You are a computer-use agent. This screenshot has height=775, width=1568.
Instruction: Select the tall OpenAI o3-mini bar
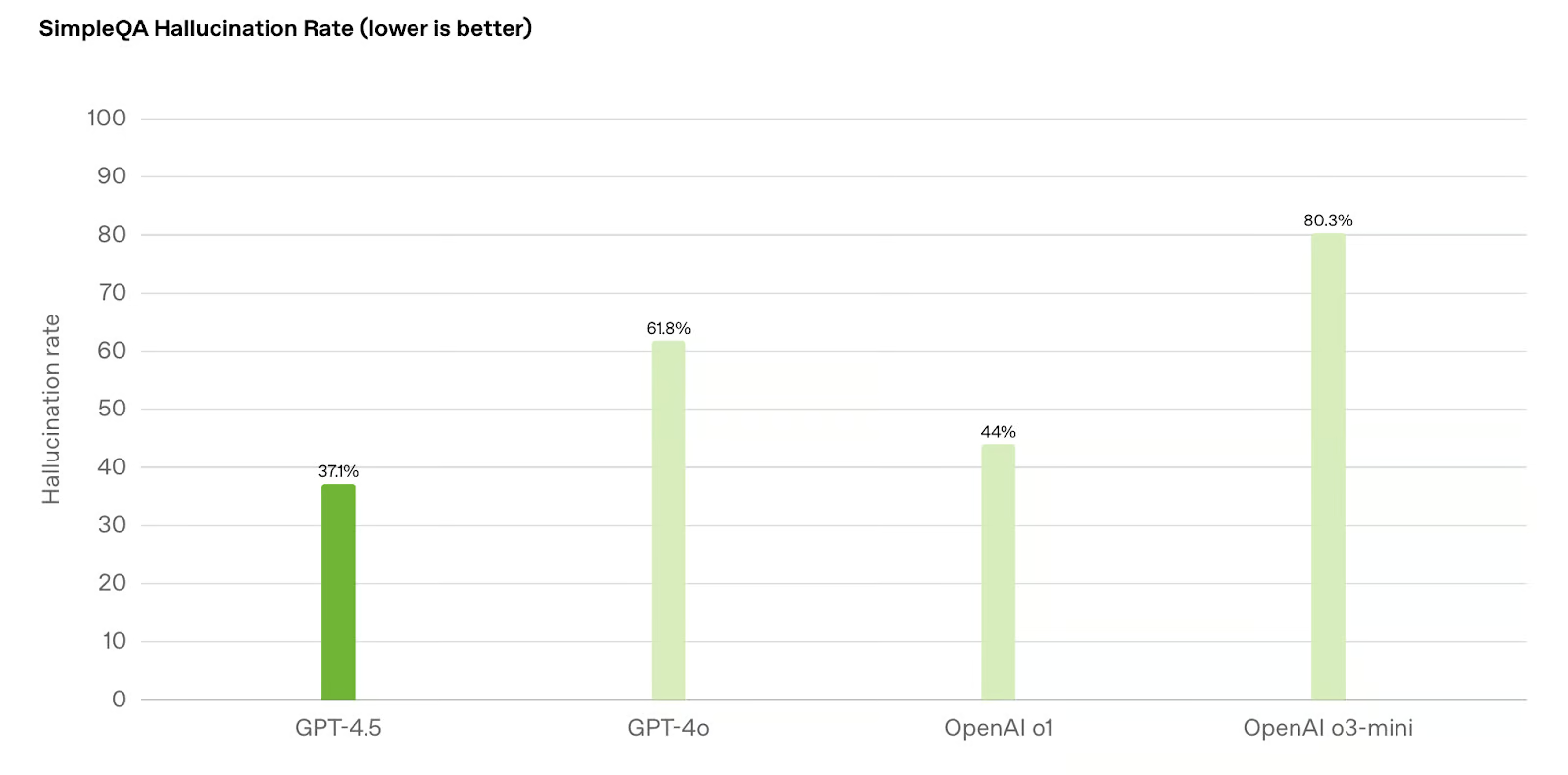pos(1328,466)
